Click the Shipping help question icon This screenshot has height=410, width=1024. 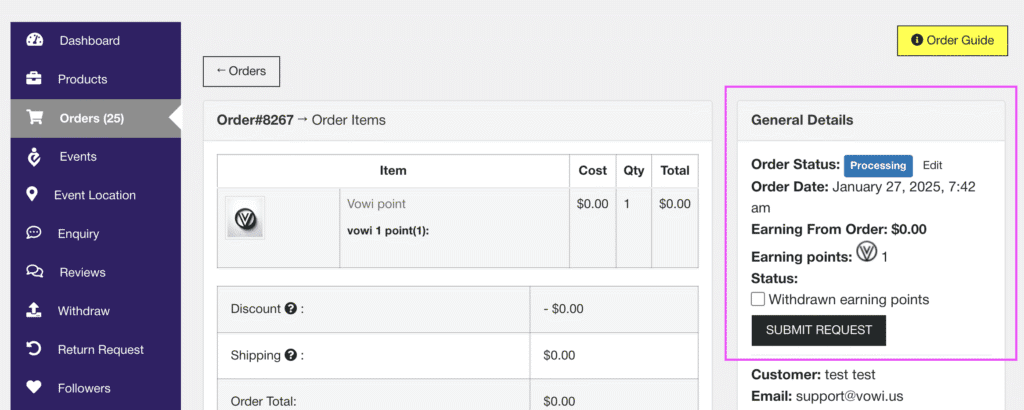pos(291,355)
